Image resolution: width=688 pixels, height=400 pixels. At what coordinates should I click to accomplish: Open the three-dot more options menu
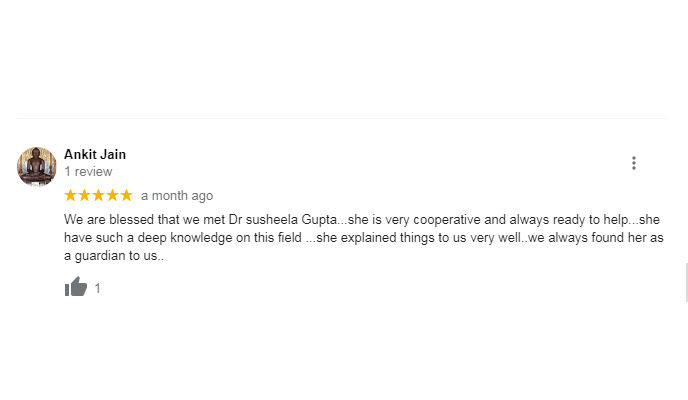[x=634, y=163]
